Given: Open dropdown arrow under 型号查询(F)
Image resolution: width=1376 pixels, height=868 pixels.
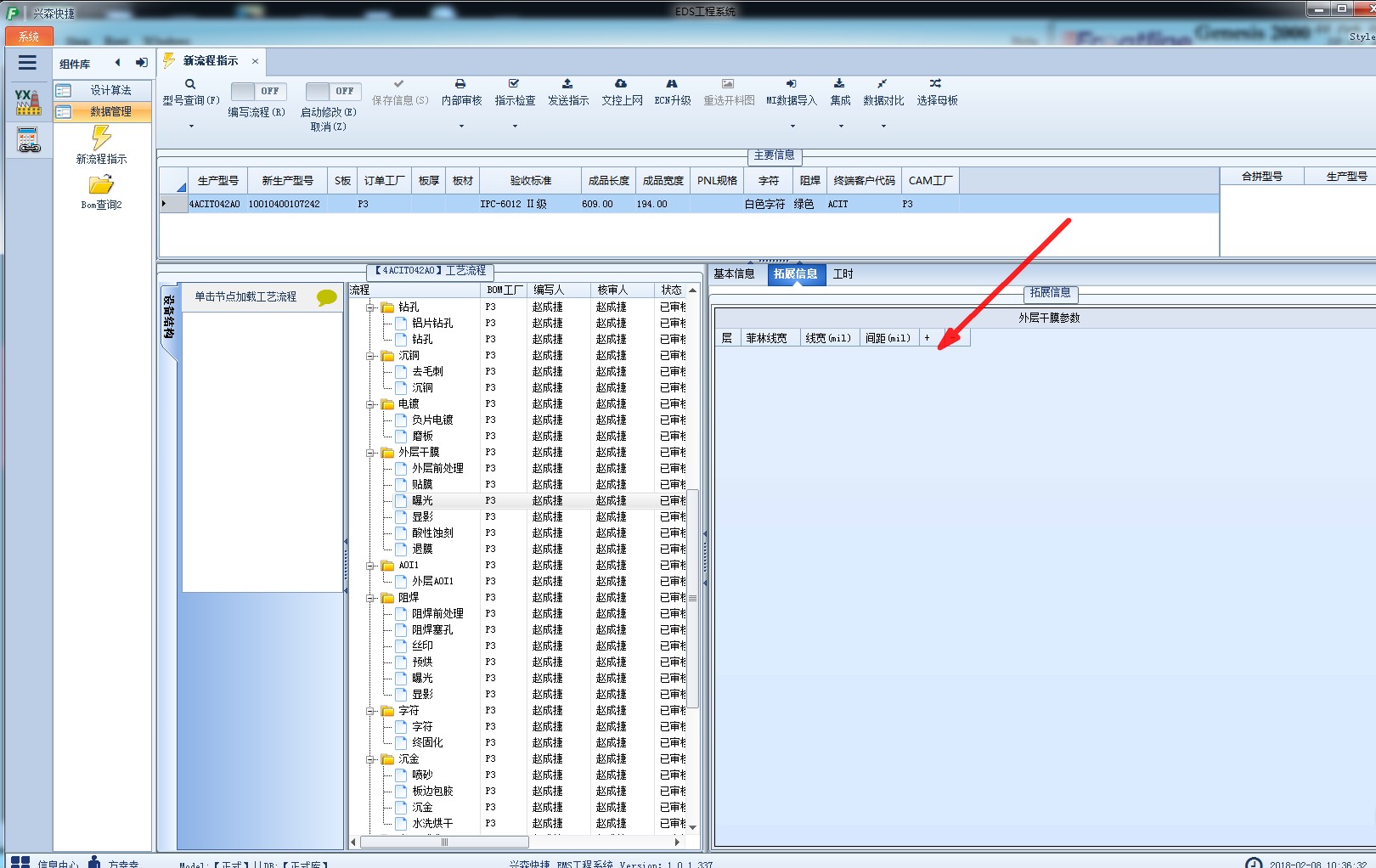Looking at the screenshot, I should coord(191,127).
